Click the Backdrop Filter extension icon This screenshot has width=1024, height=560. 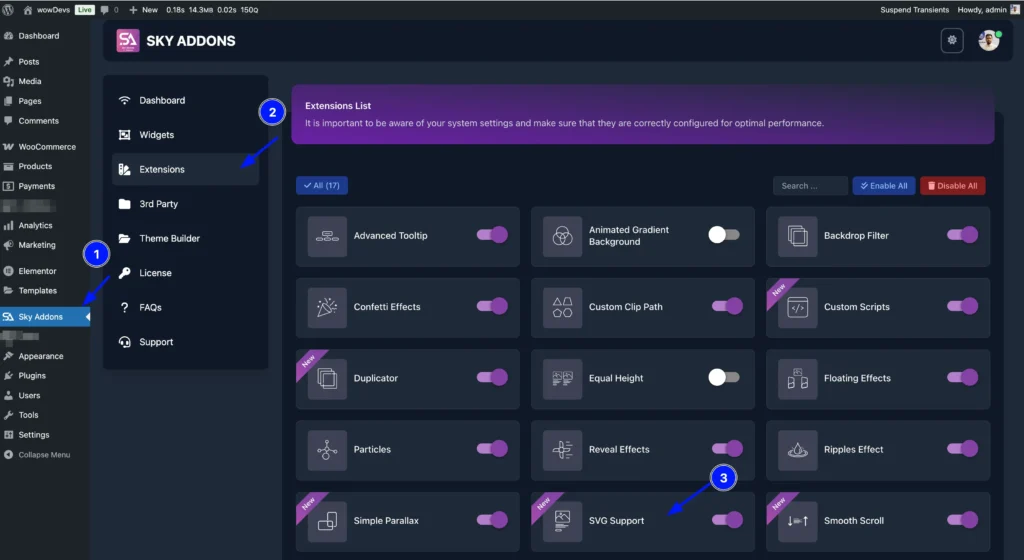click(797, 236)
